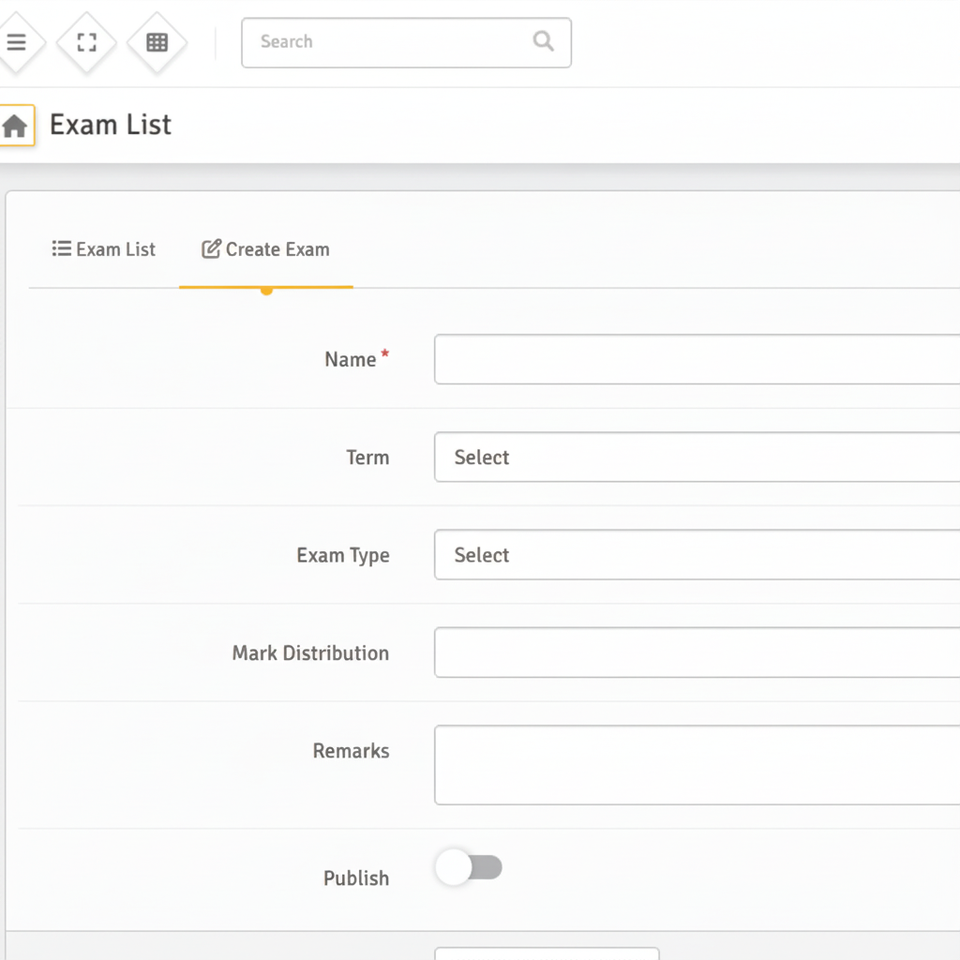Click the Name field label

click(350, 360)
